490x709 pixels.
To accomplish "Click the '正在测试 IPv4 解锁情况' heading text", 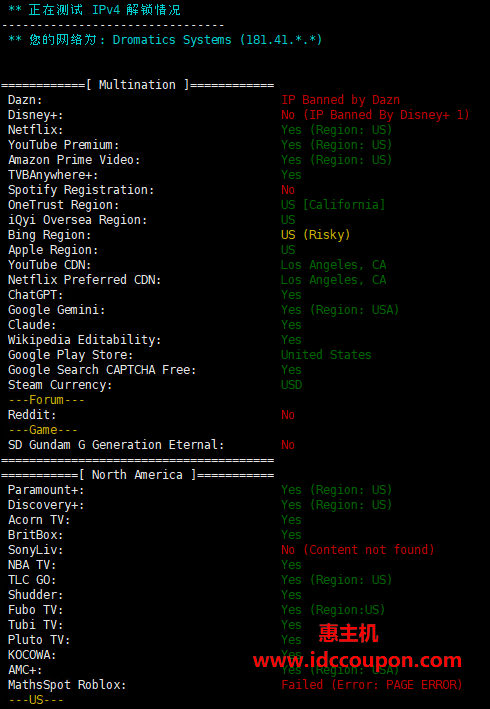I will [x=104, y=10].
